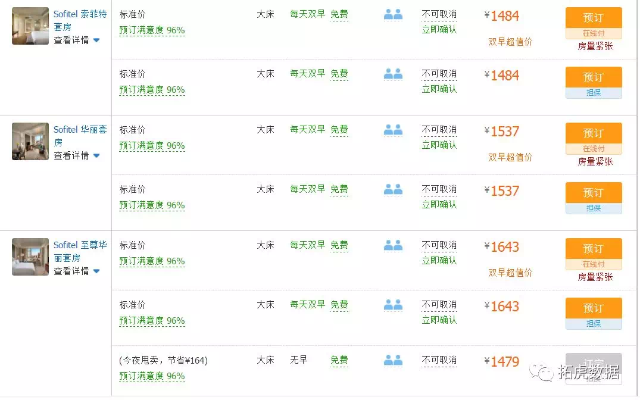Open the Sofitel 华丽套房 room thumbnail
This screenshot has height=400, width=640.
click(29, 141)
